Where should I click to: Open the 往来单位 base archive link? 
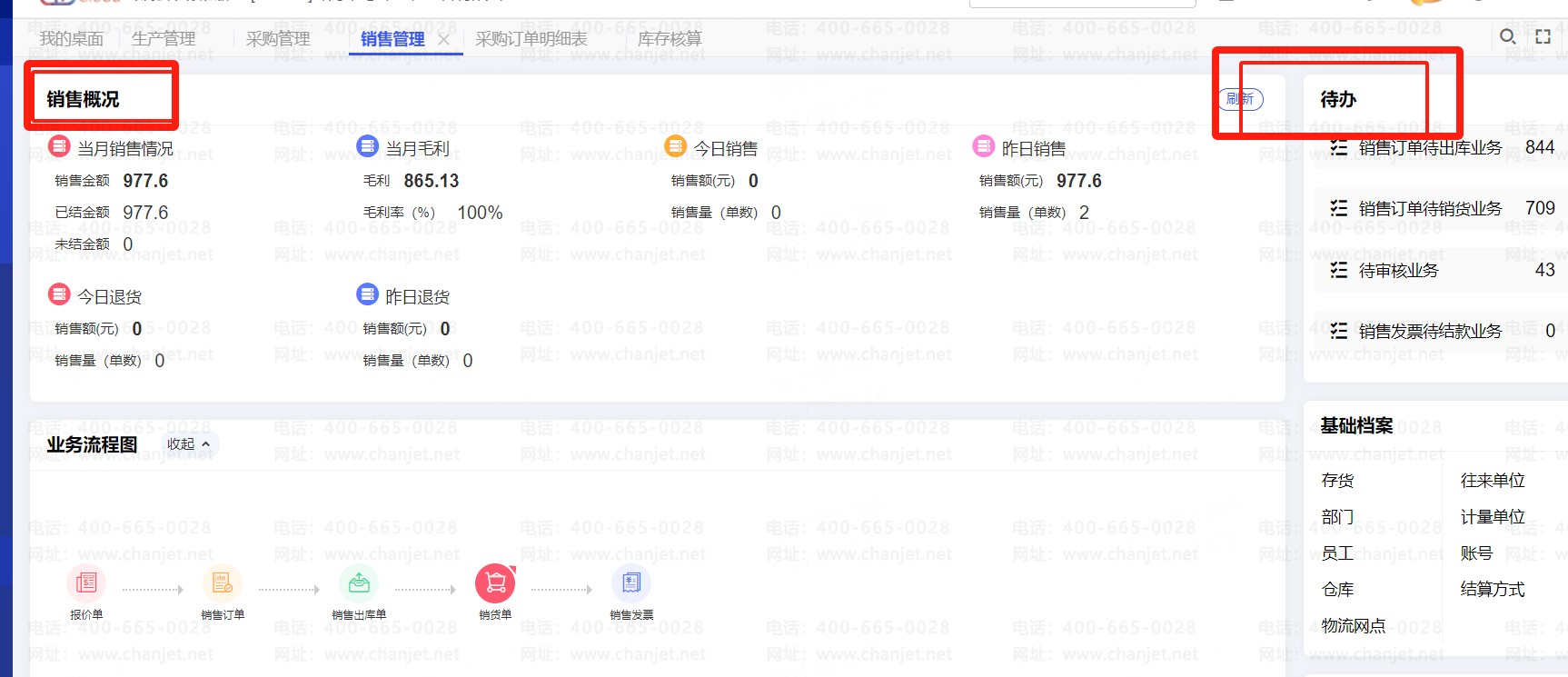(1493, 481)
